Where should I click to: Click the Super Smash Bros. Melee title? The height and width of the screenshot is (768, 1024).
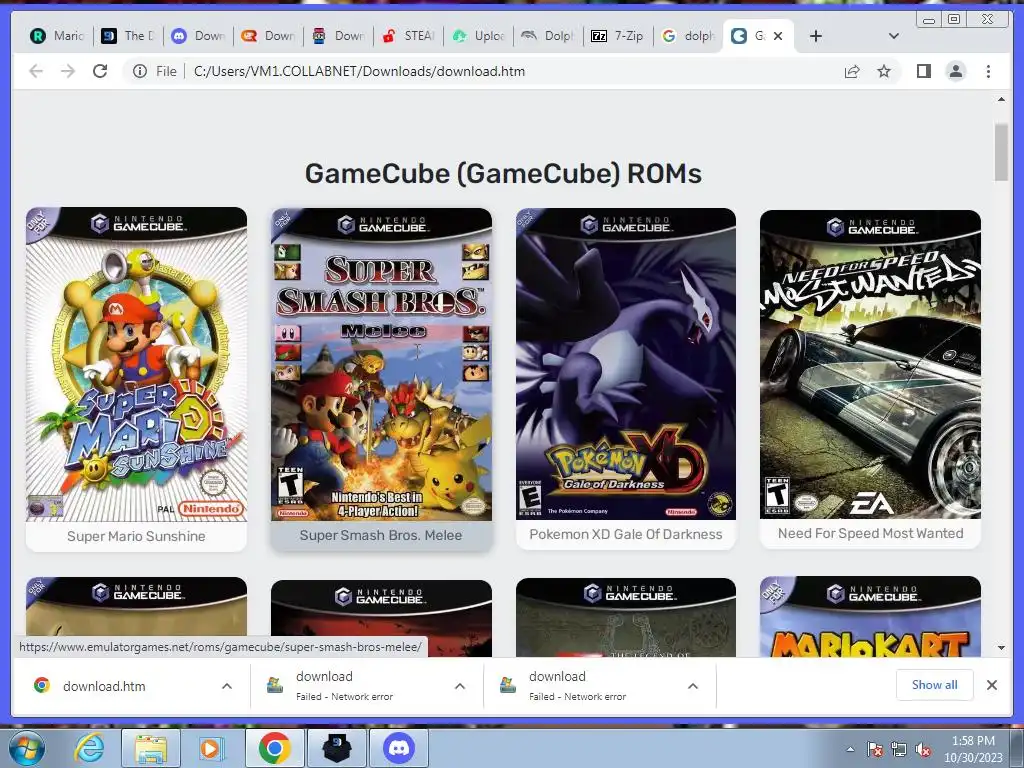tap(381, 535)
